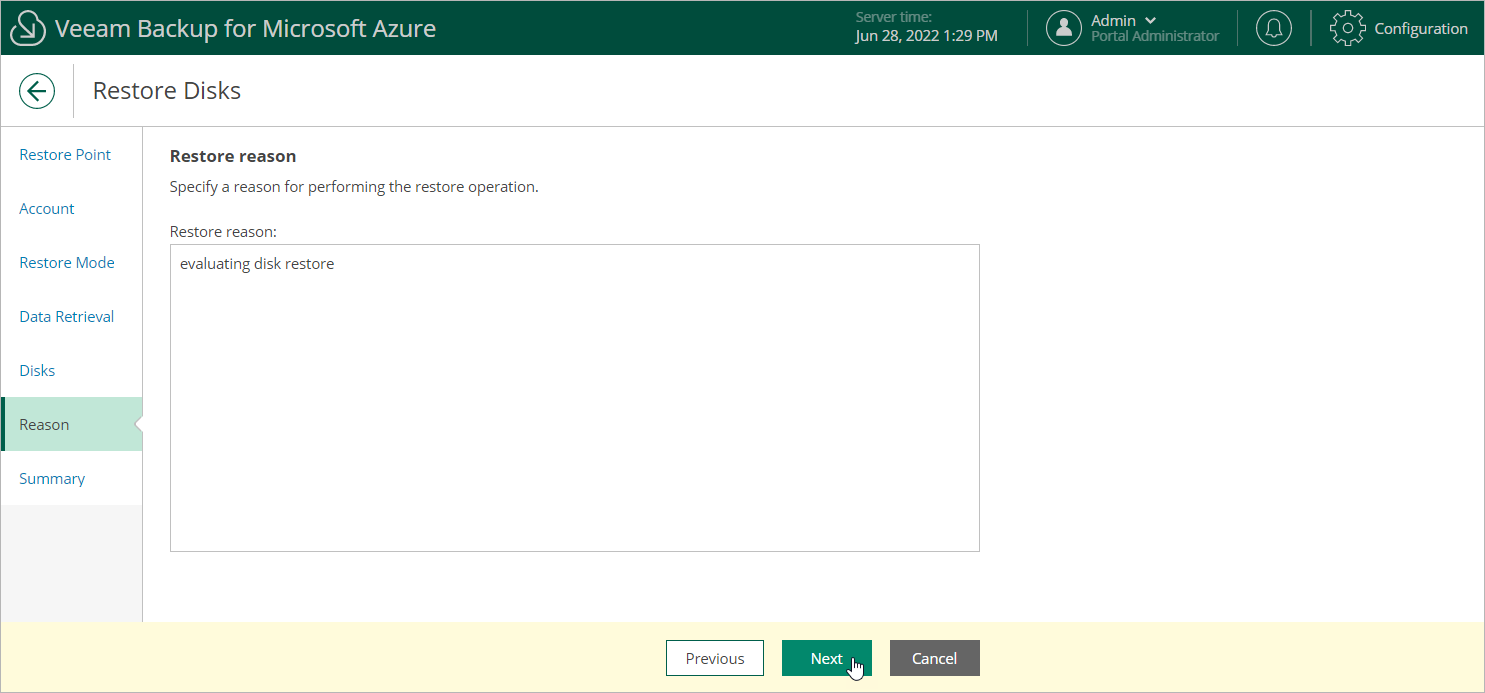
Task: Click the Restore Disks page title
Action: (x=167, y=91)
